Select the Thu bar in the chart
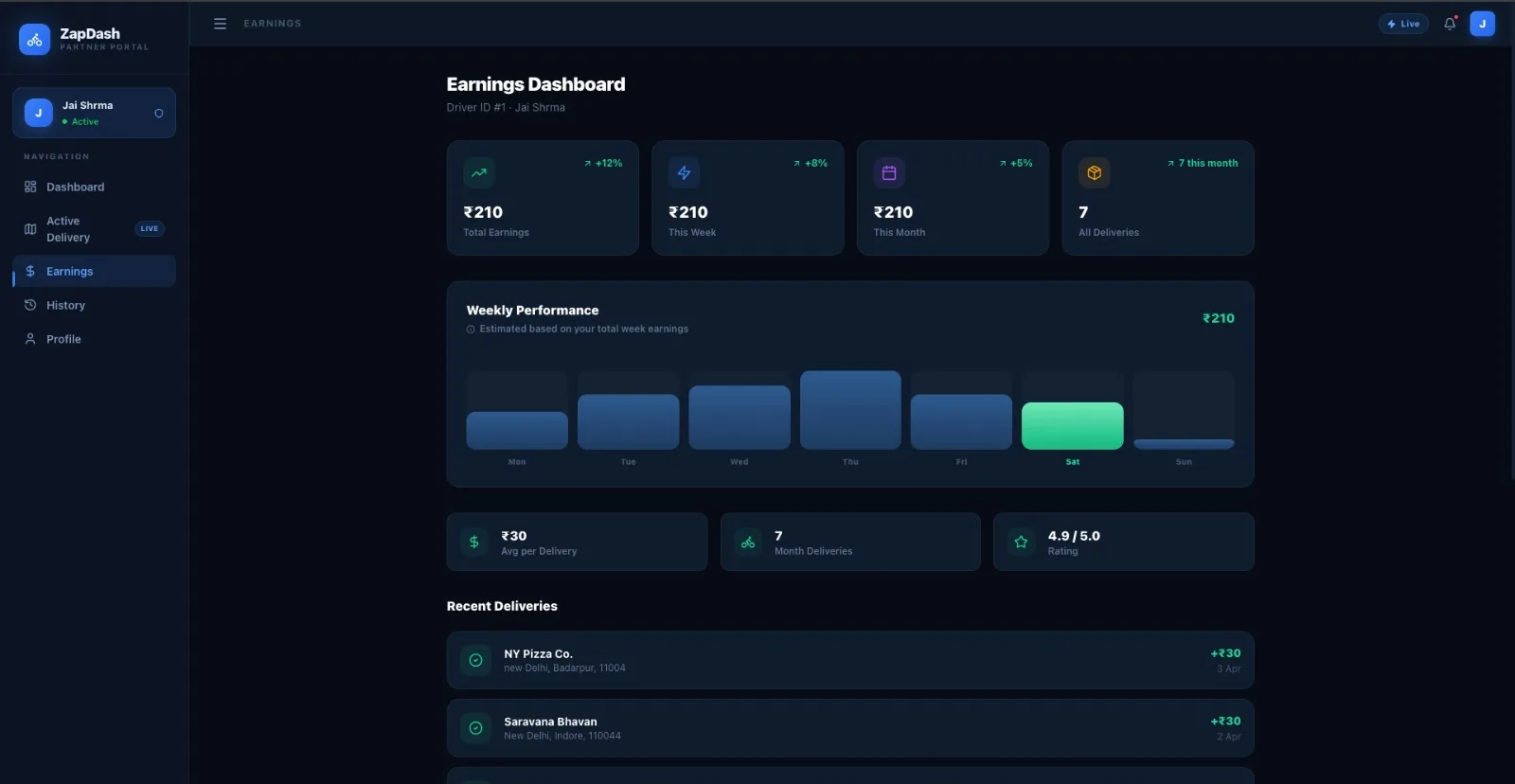Viewport: 1515px width, 784px height. point(850,410)
